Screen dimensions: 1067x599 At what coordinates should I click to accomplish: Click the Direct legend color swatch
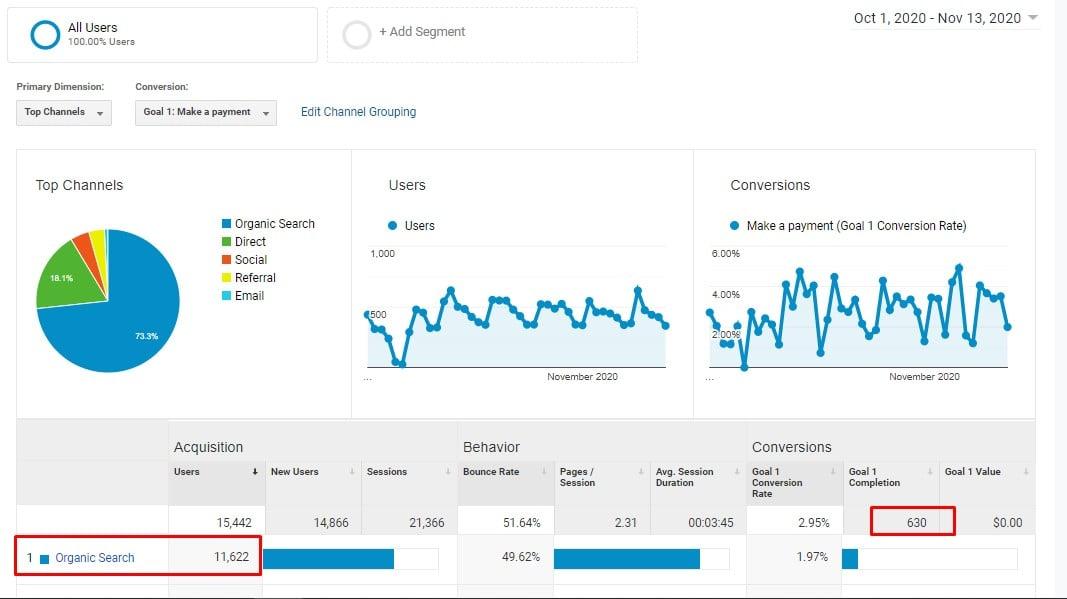coord(227,242)
